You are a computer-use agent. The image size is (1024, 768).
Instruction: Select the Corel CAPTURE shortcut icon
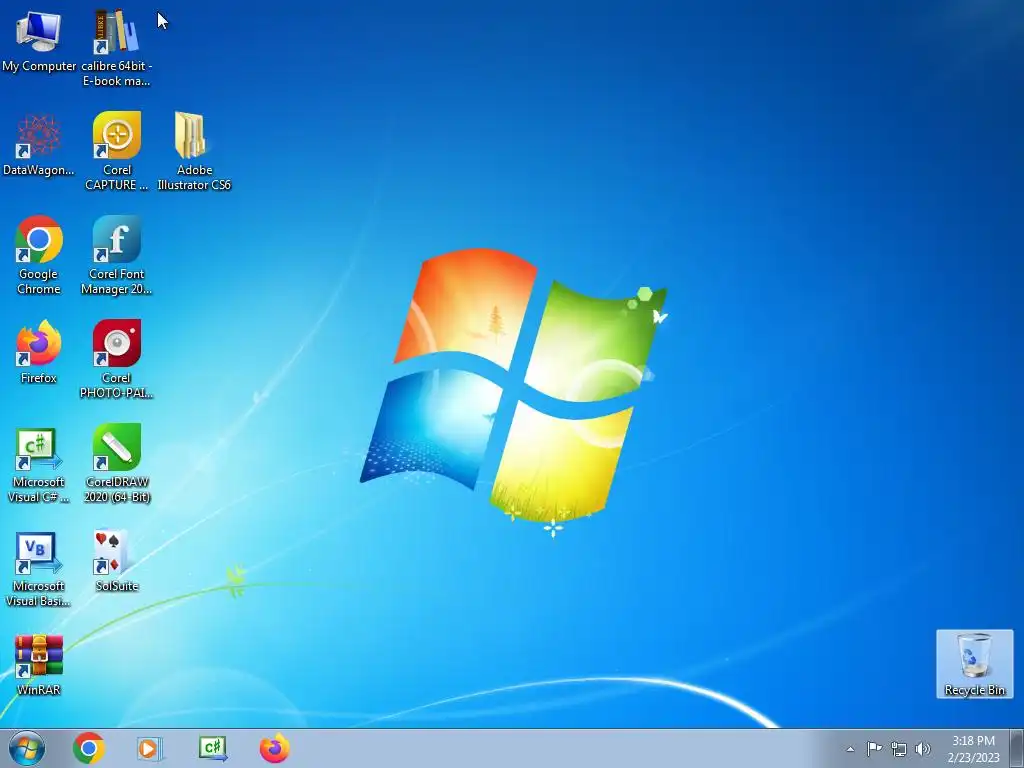116,151
